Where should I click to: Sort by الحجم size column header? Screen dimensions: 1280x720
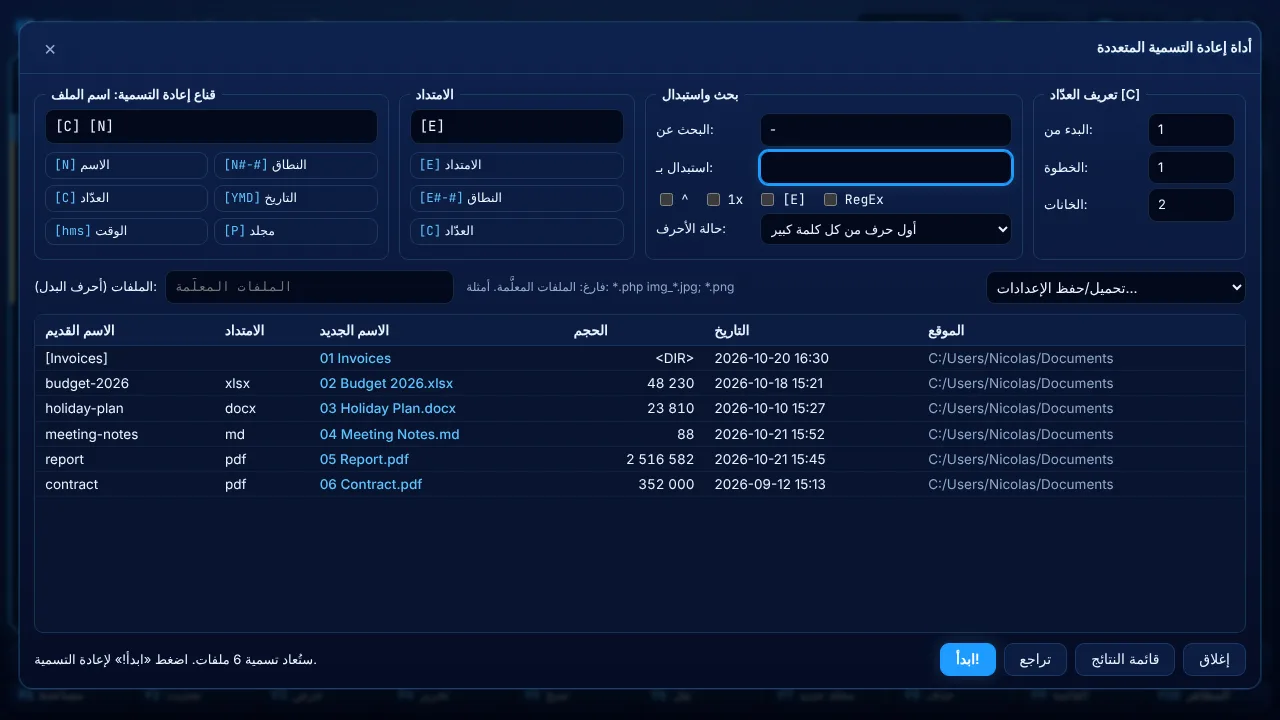click(590, 331)
